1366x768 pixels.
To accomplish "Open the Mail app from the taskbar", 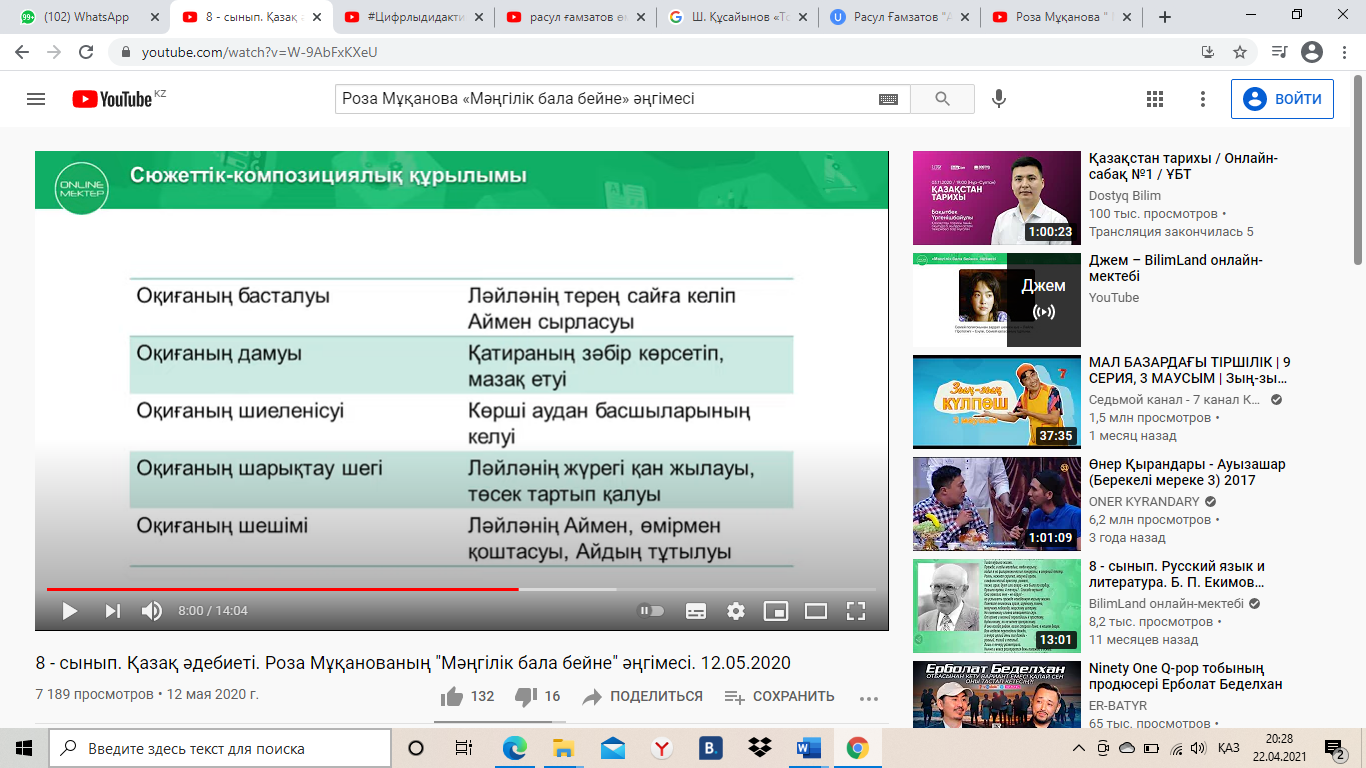I will 613,748.
